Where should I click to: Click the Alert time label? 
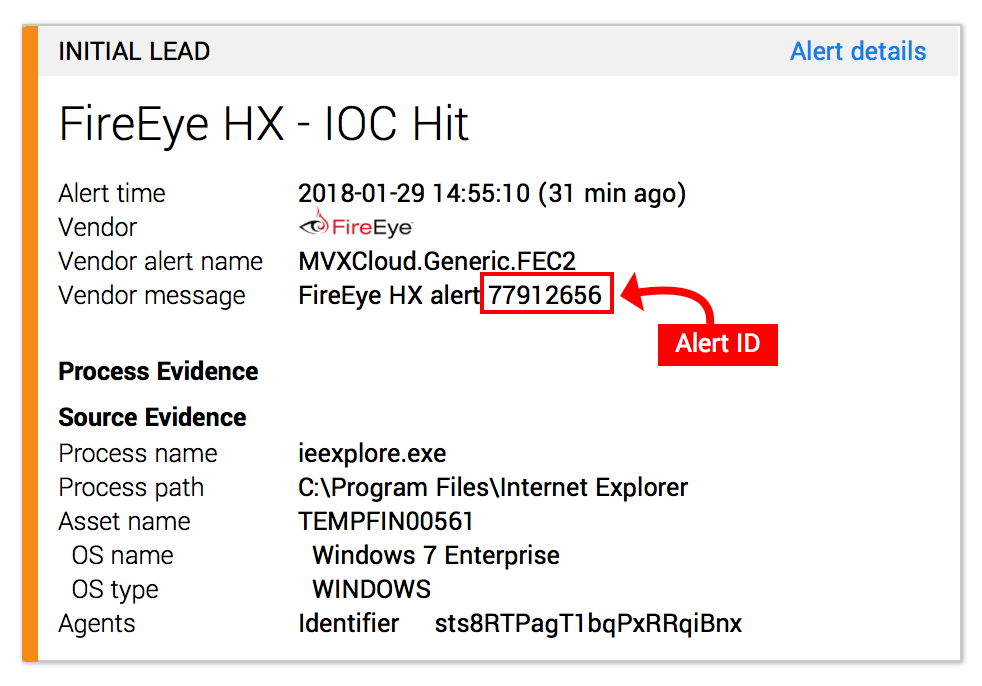112,193
